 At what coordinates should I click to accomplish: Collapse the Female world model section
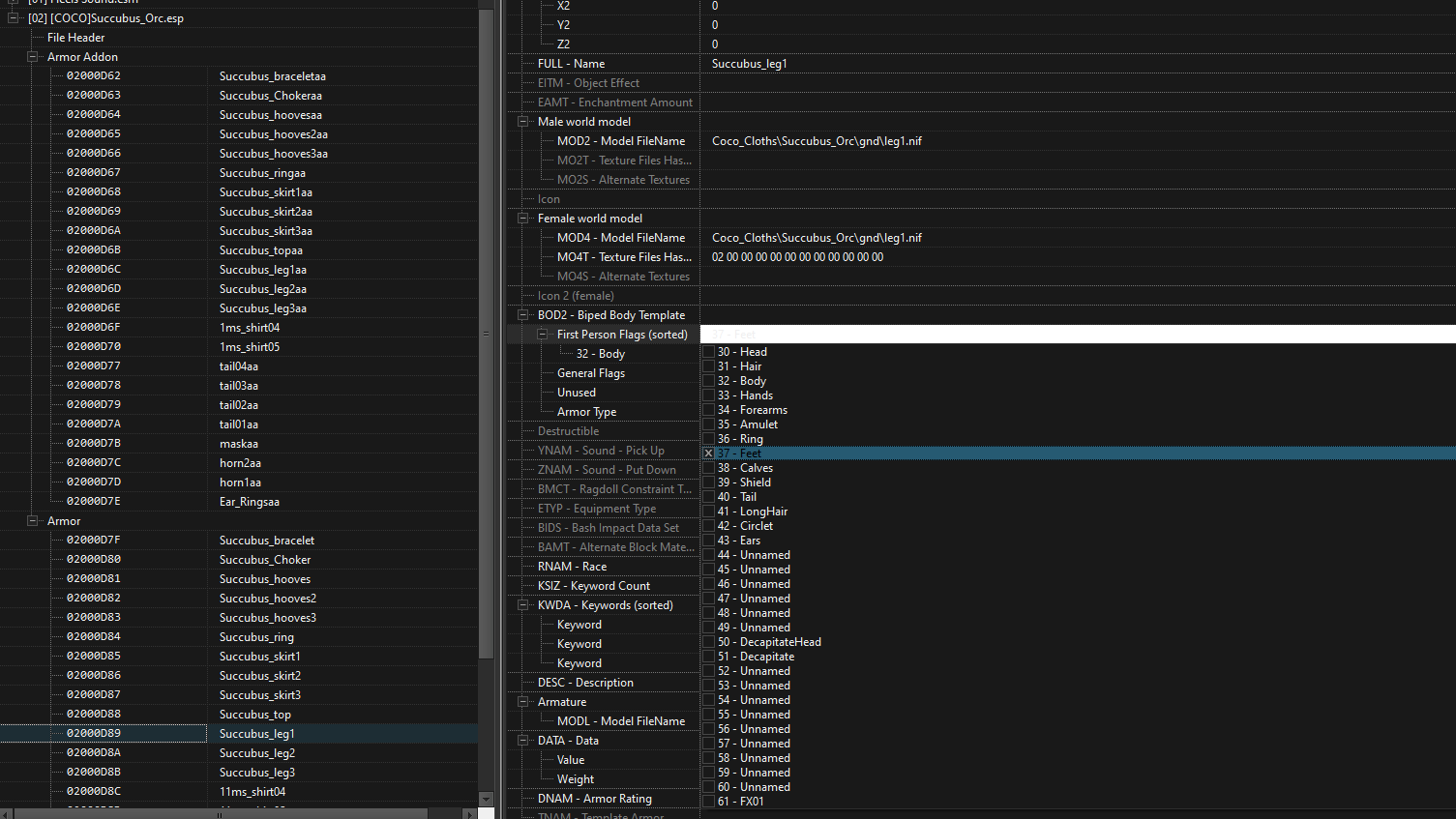pyautogui.click(x=522, y=219)
